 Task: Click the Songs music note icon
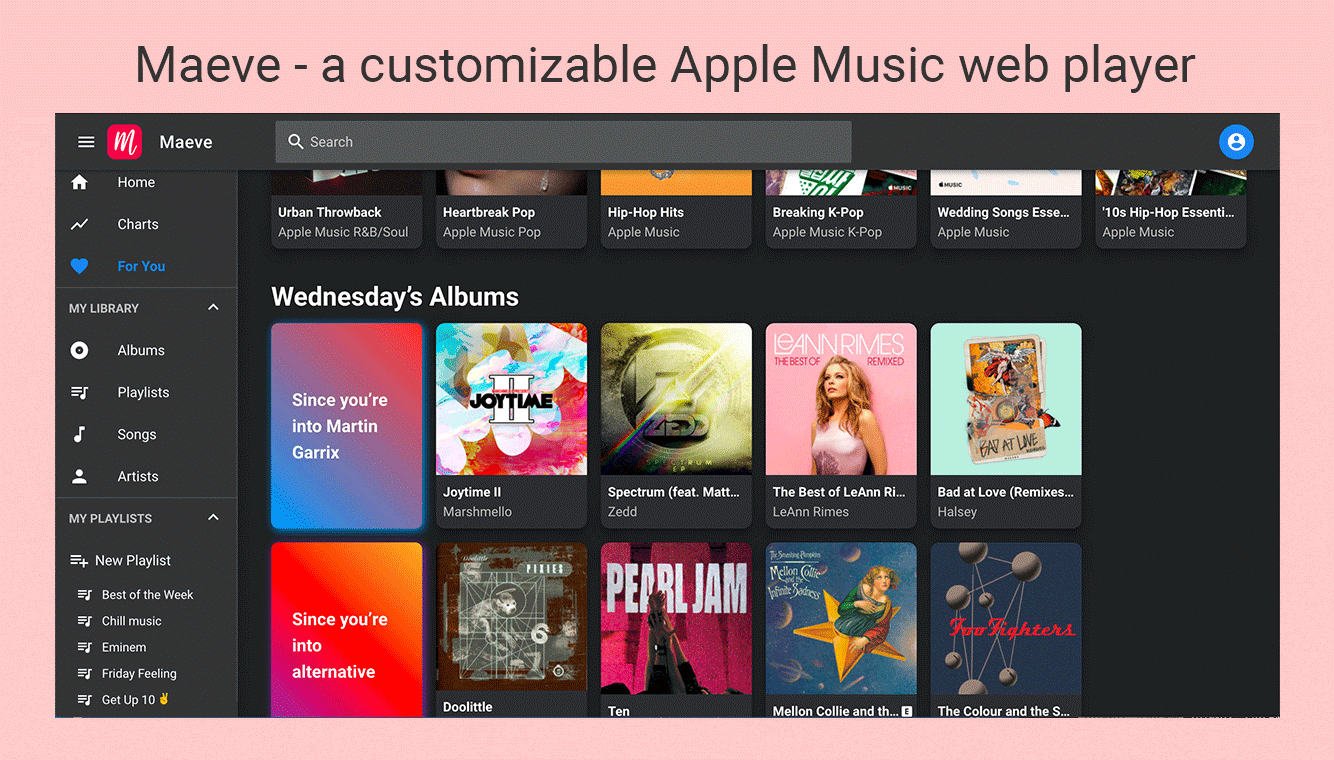pos(79,434)
